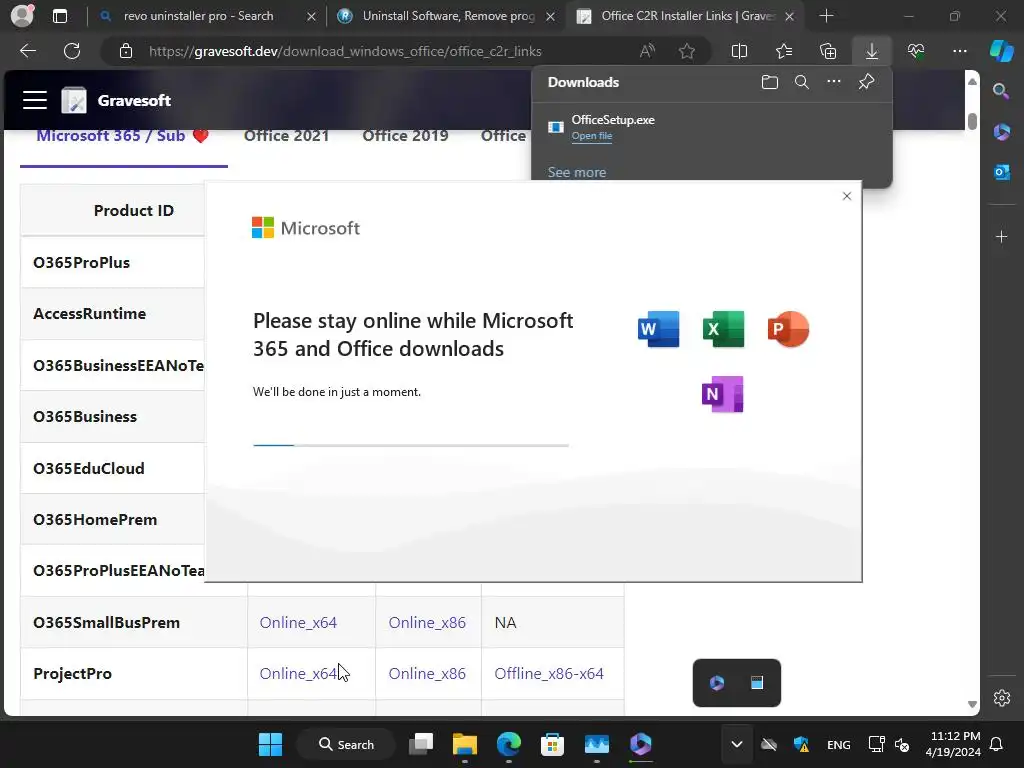Image resolution: width=1024 pixels, height=768 pixels.
Task: Close the revo uninstaller pro tab
Action: click(x=312, y=16)
